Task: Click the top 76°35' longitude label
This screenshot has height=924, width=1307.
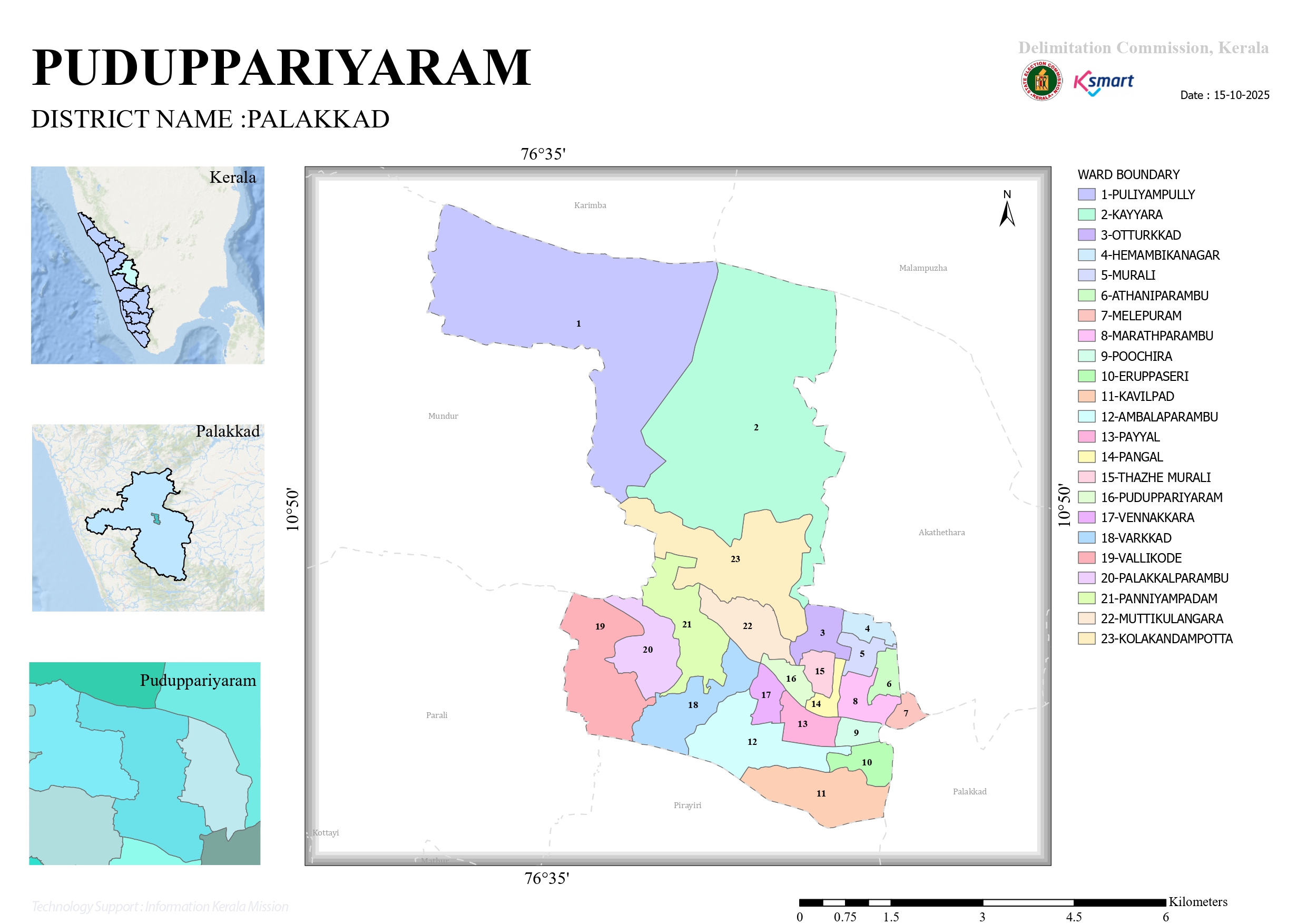Action: 543,154
